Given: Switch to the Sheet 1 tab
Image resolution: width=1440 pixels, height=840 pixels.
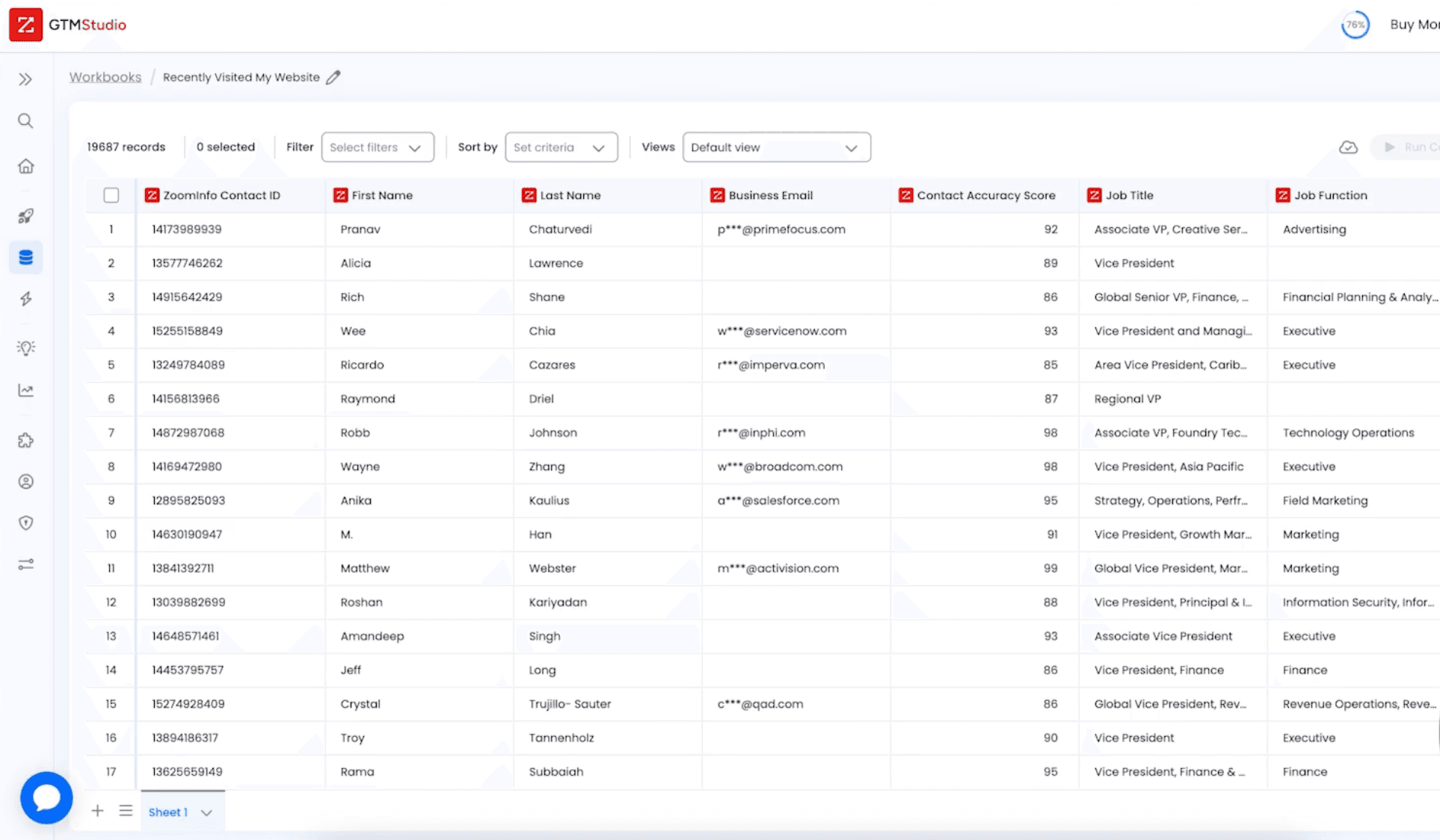Looking at the screenshot, I should [x=167, y=812].
